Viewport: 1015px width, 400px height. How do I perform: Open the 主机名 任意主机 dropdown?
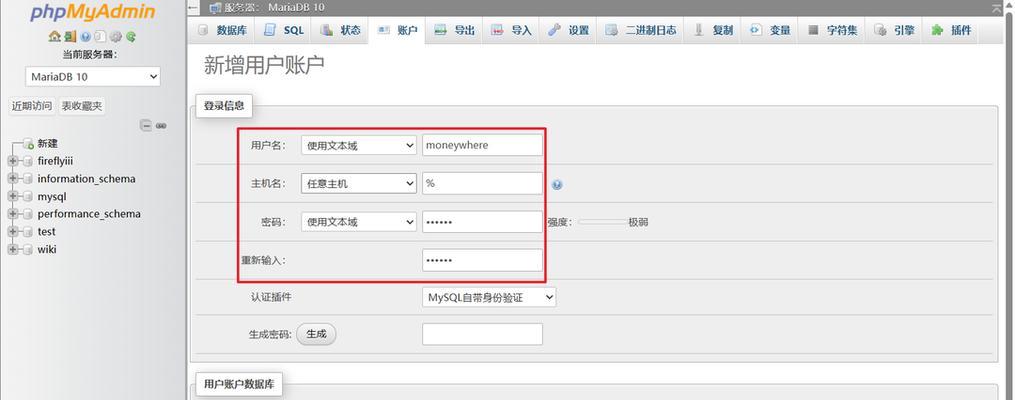[x=359, y=184]
